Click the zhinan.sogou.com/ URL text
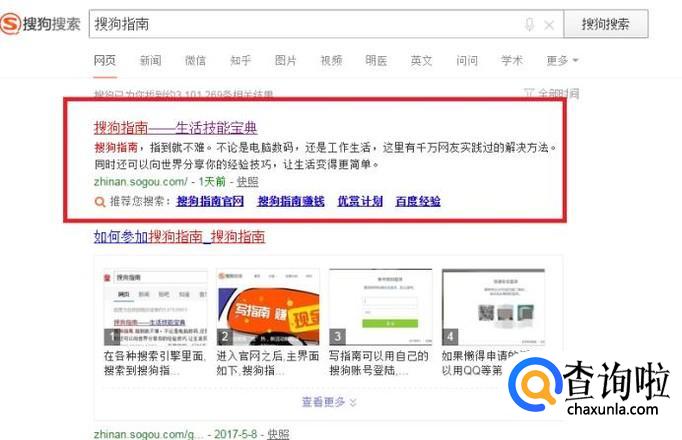 coord(140,181)
